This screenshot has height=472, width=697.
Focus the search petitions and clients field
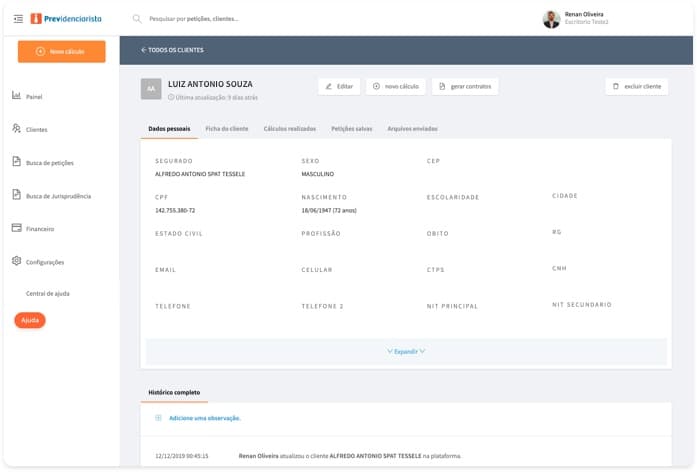click(194, 19)
